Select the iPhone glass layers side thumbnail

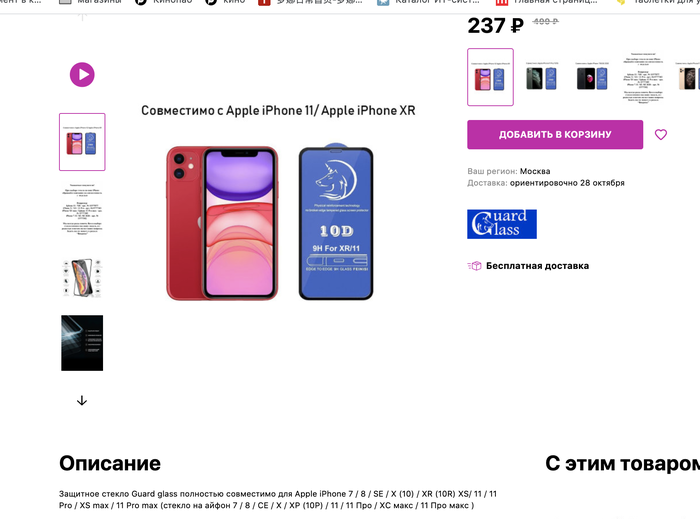[82, 277]
